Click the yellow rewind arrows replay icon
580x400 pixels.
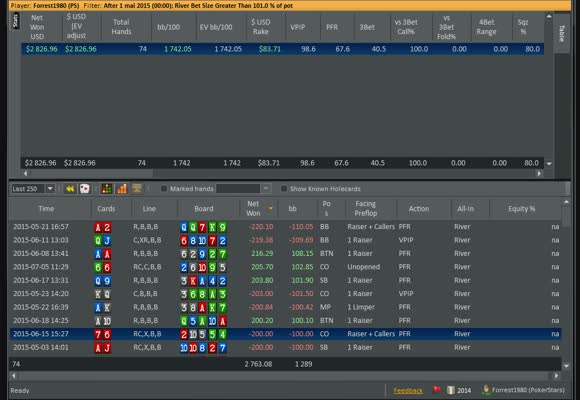point(70,189)
